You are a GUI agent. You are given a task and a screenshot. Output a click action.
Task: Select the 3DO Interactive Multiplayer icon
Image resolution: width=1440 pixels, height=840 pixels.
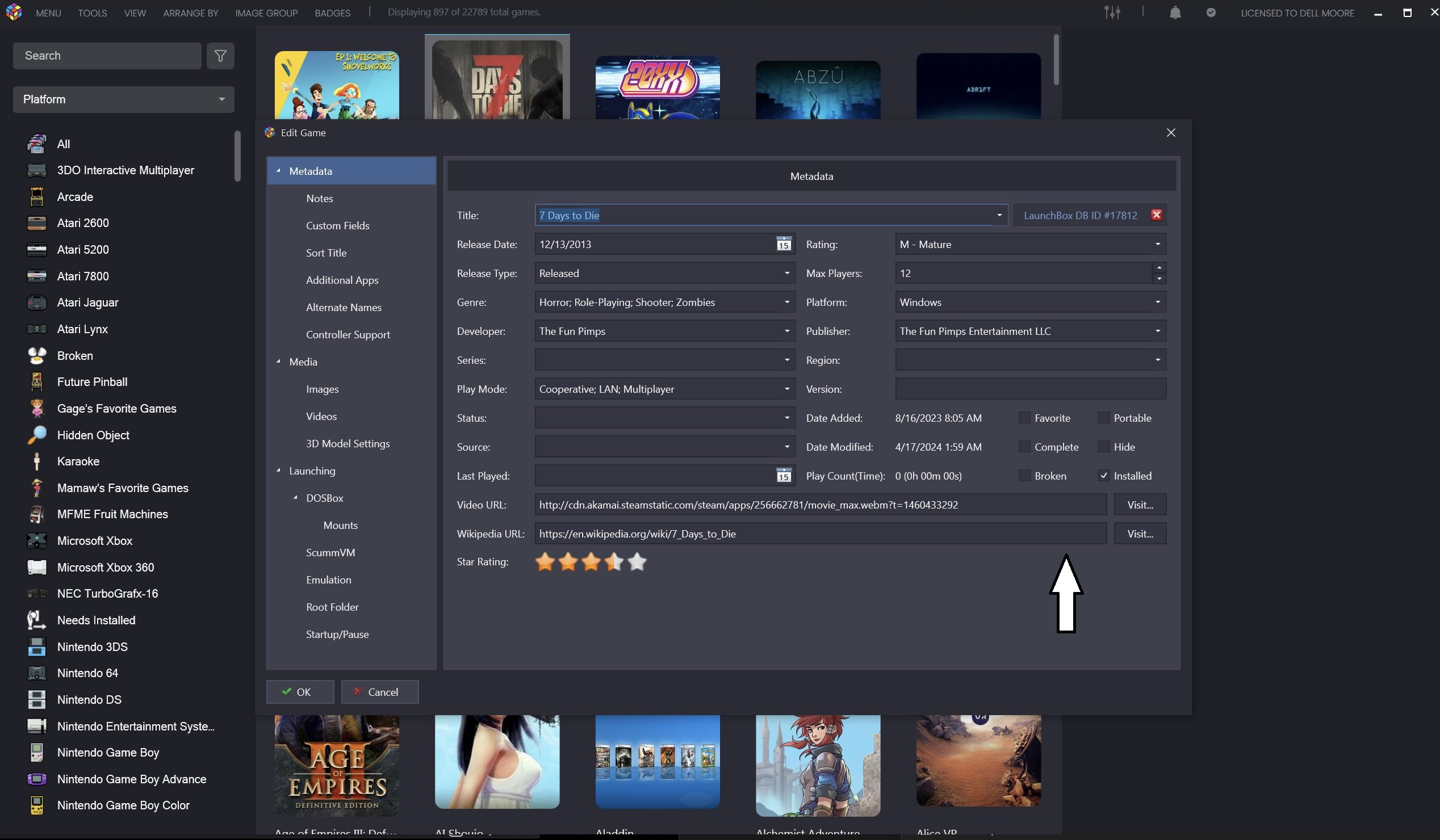(x=36, y=170)
